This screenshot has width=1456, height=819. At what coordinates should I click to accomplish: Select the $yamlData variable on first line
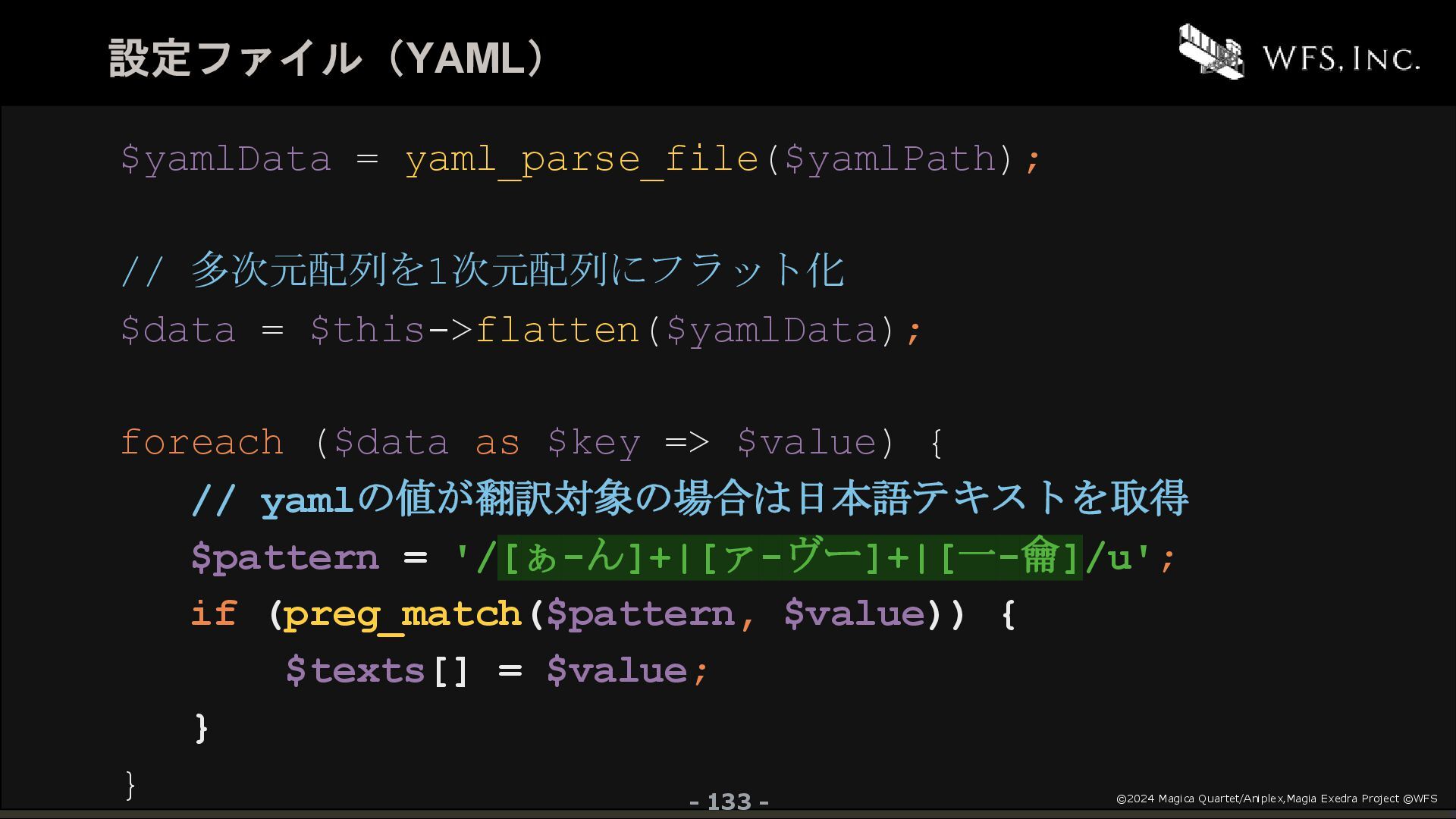point(226,160)
